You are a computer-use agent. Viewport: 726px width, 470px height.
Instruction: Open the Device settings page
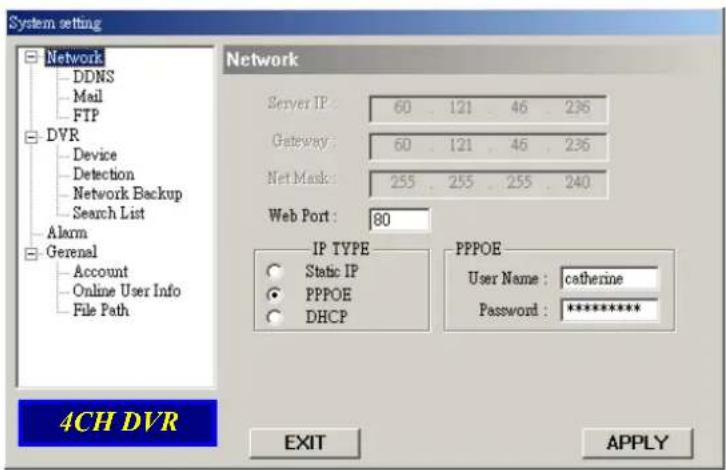[x=94, y=155]
